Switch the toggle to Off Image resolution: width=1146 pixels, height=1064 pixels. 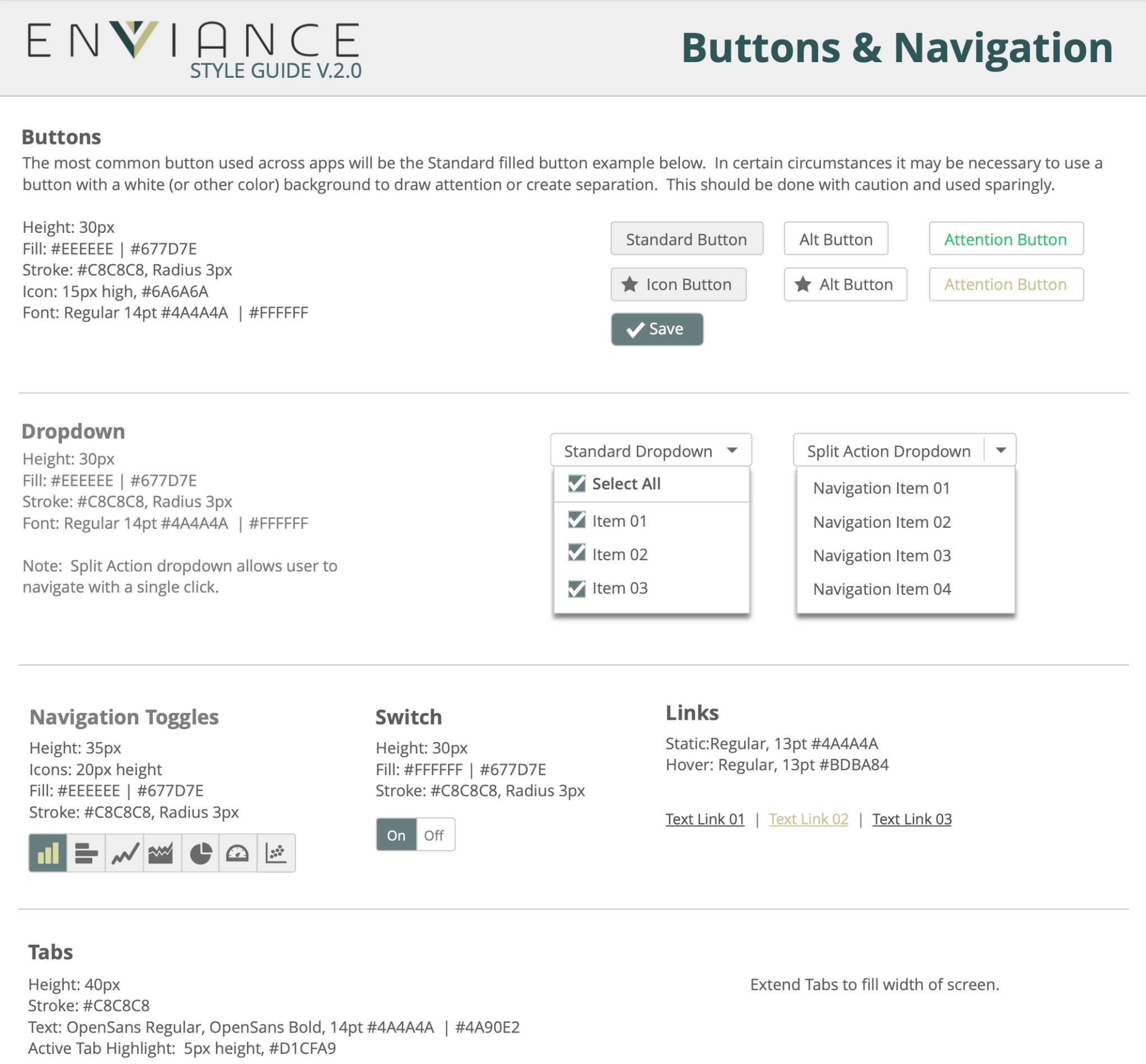pos(435,835)
